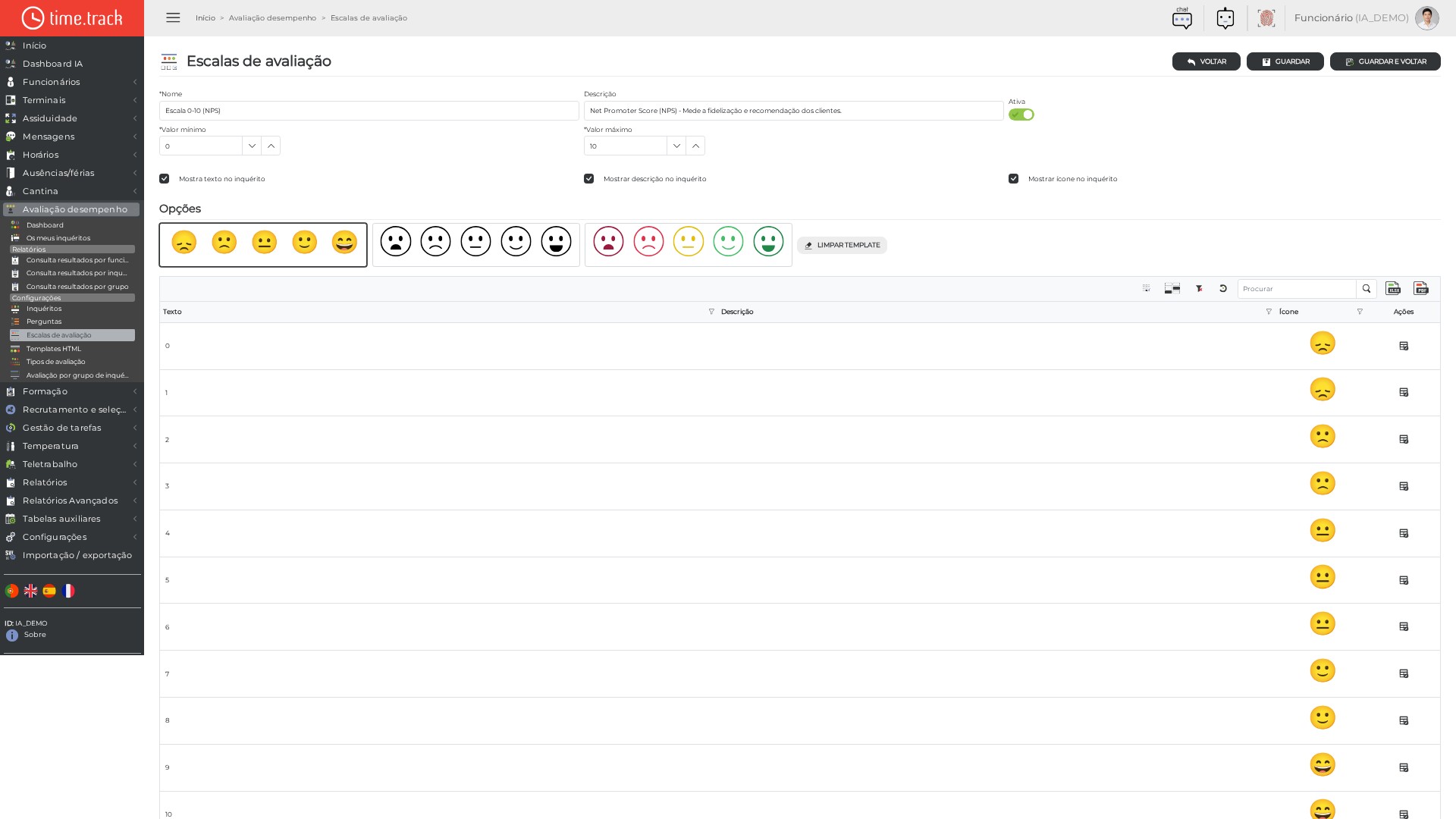Image resolution: width=1456 pixels, height=819 pixels.
Task: Open the column layout icon in grid toolbar
Action: (1172, 288)
